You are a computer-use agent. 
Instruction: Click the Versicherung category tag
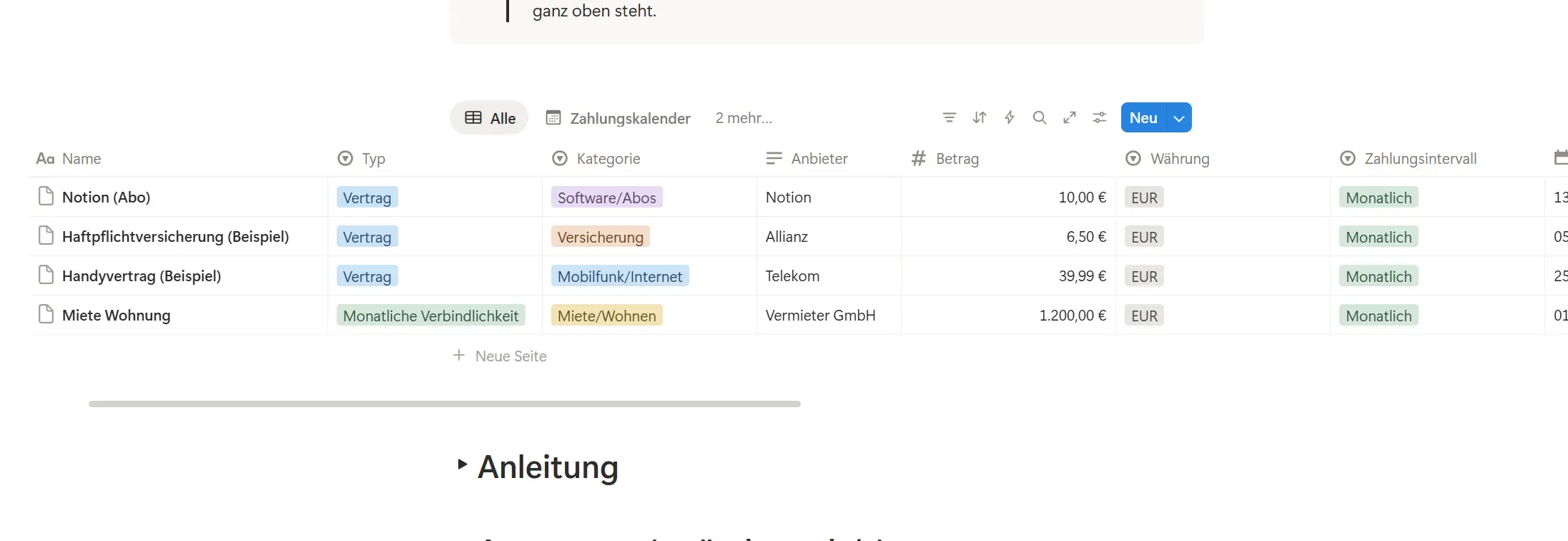coord(600,237)
